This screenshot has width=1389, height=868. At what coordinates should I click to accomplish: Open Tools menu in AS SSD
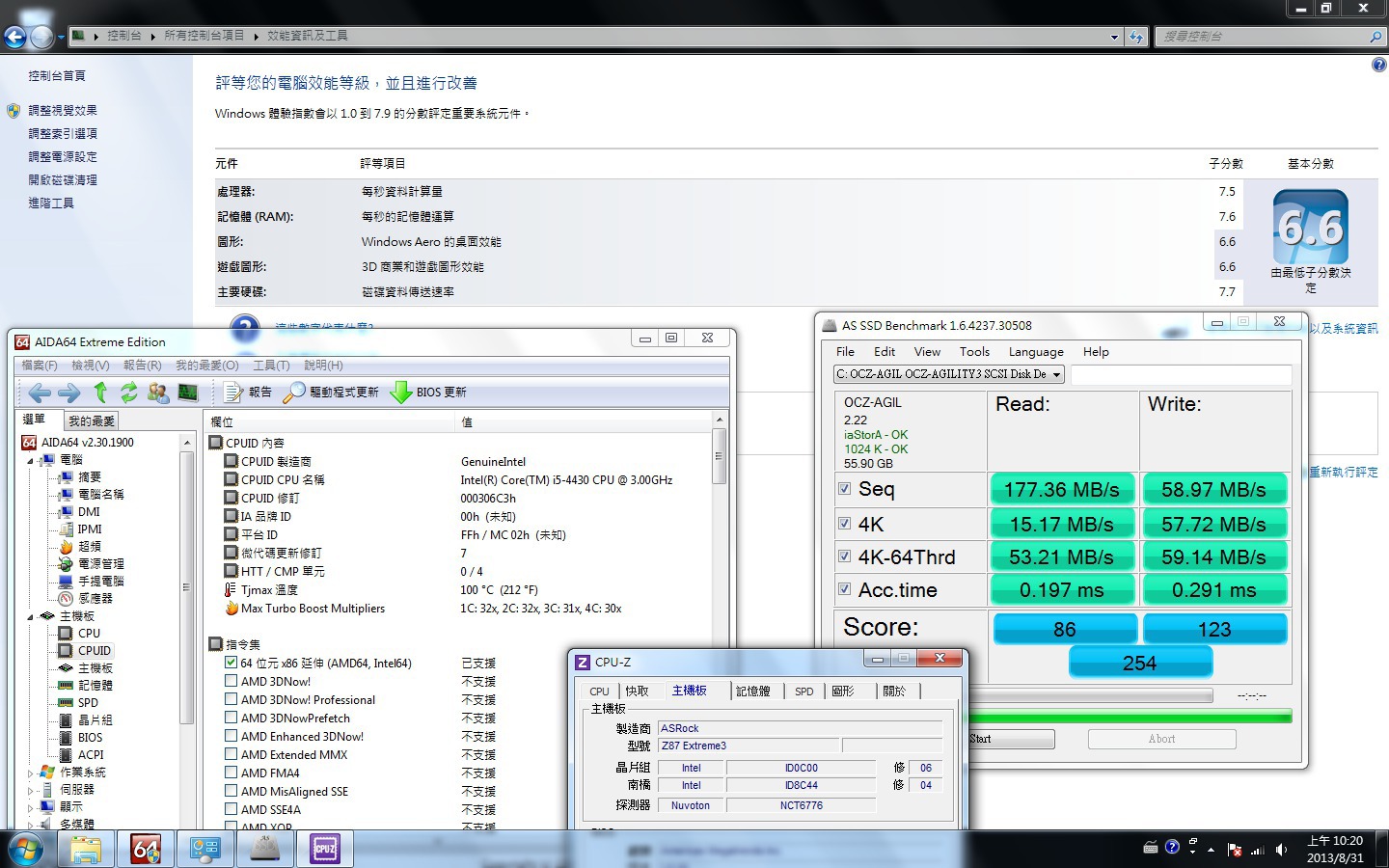pyautogui.click(x=974, y=352)
